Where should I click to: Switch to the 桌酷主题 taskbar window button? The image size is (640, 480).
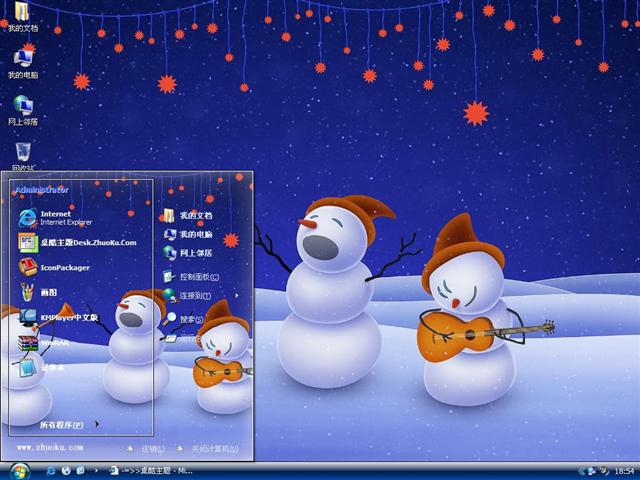click(151, 471)
